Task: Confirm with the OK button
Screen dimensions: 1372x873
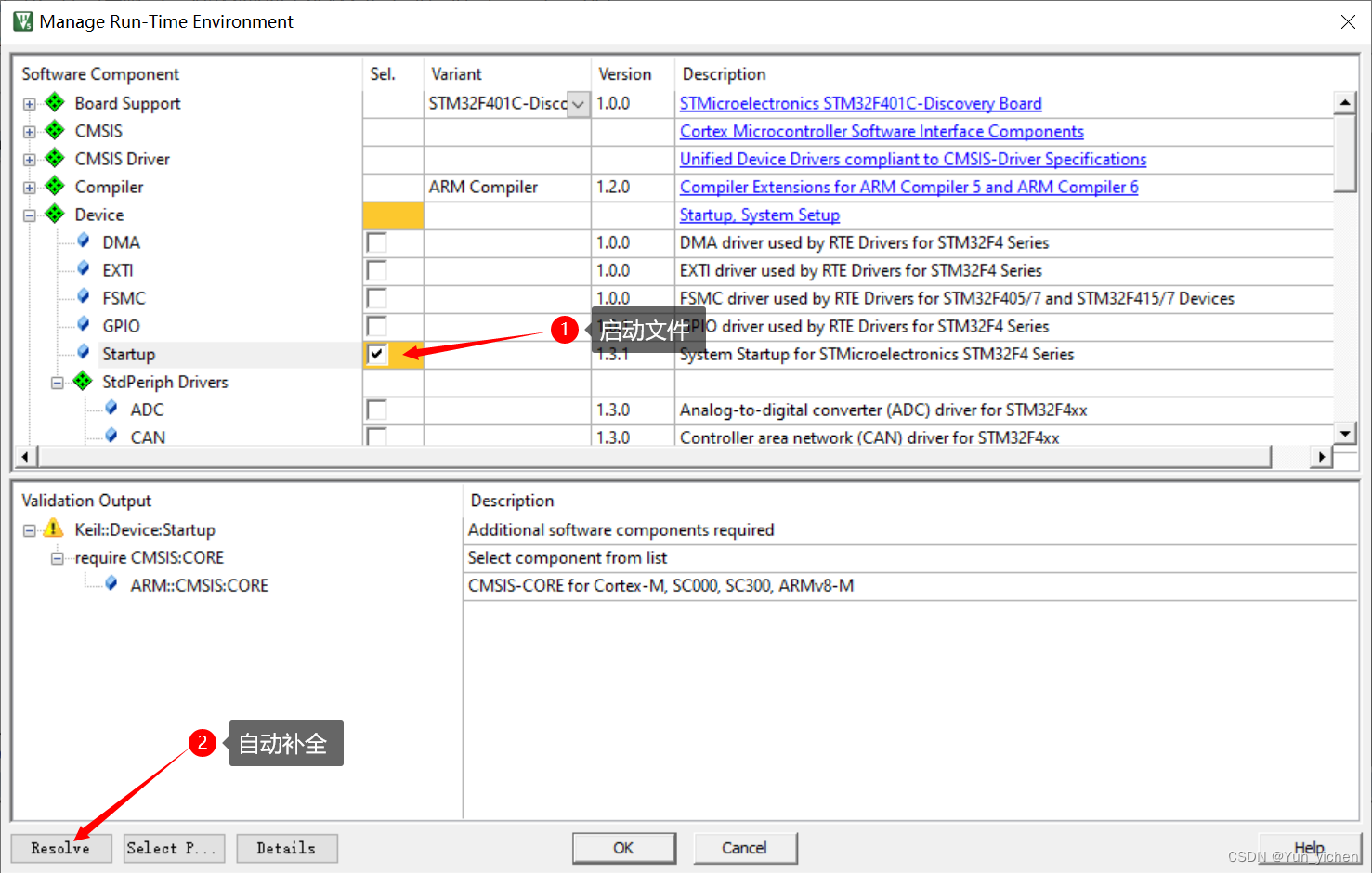Action: 624,848
